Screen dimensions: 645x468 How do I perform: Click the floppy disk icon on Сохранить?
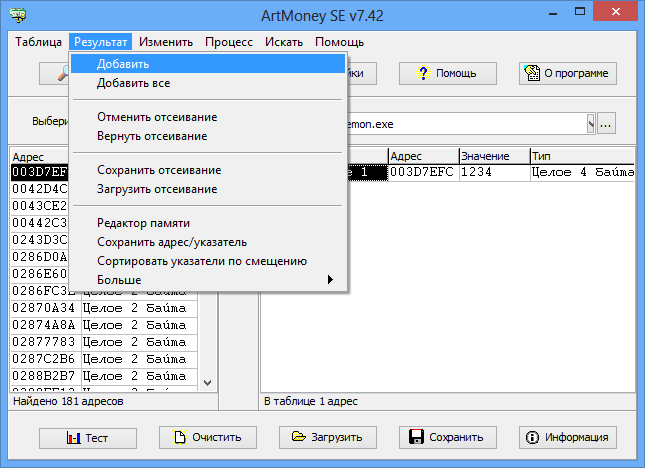(416, 437)
